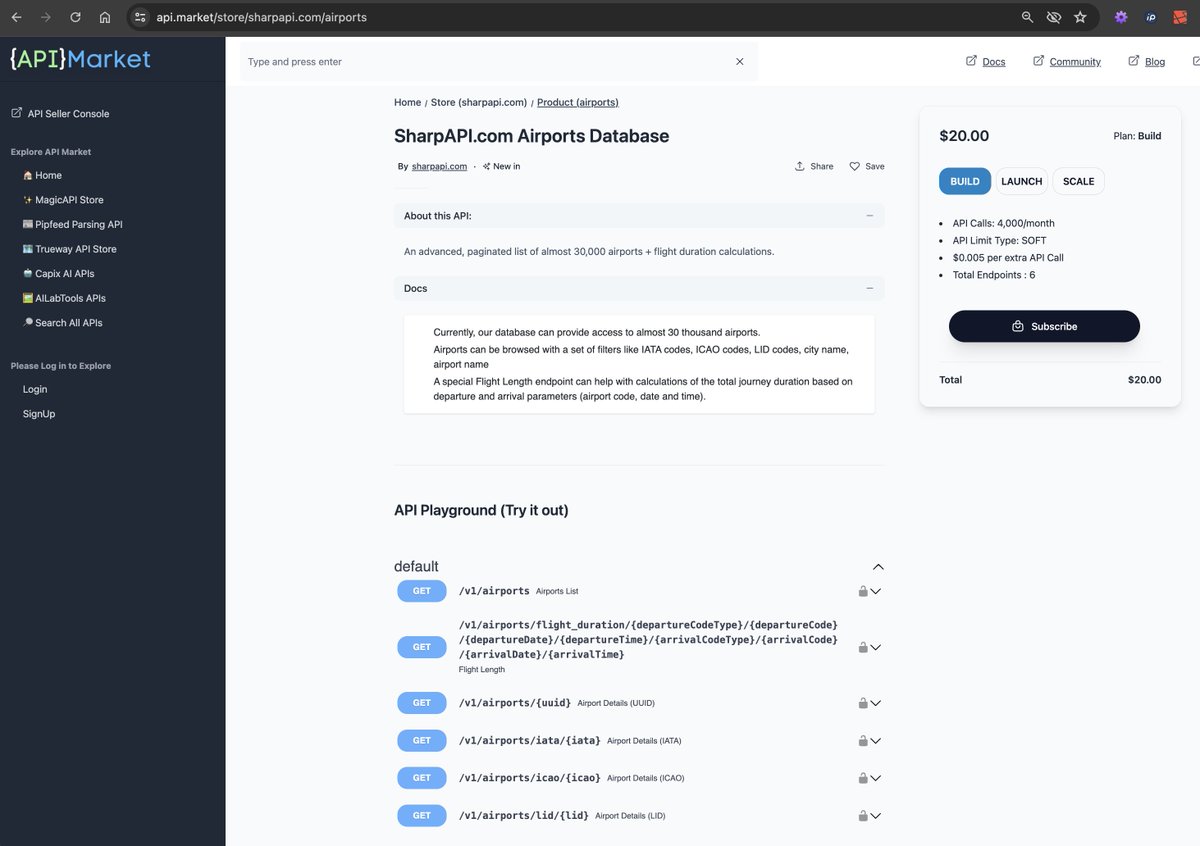Image resolution: width=1200 pixels, height=846 pixels.
Task: Click the external-link icon beside Community
Action: coord(1038,60)
